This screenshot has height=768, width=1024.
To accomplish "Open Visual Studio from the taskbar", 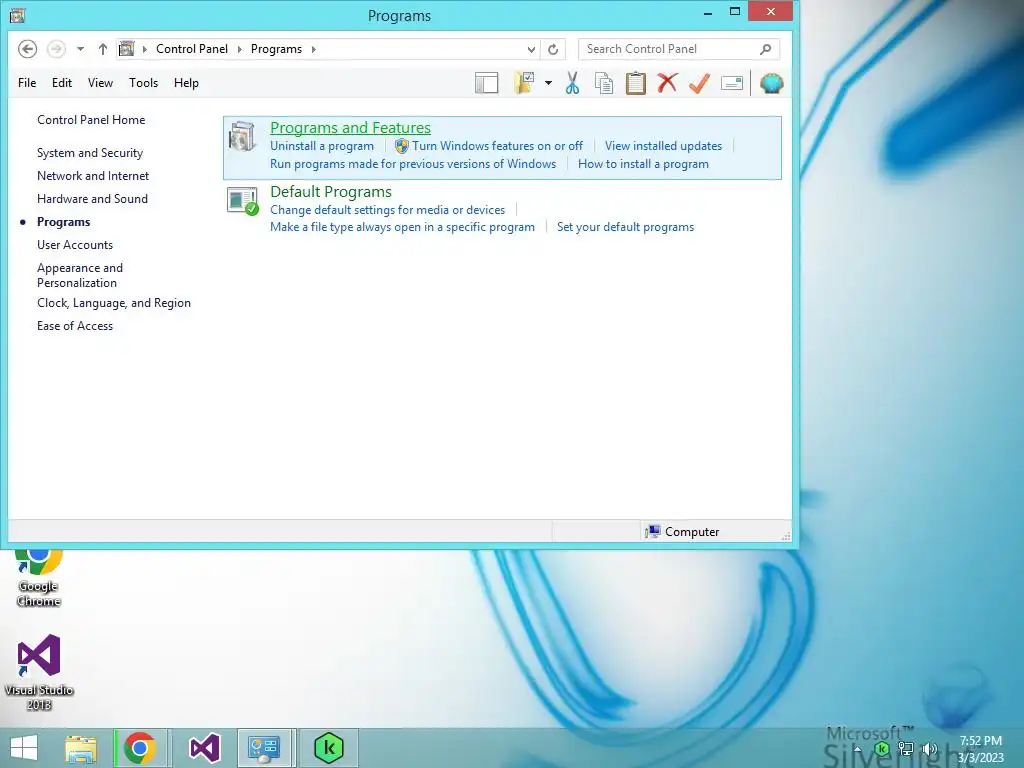I will click(x=204, y=748).
